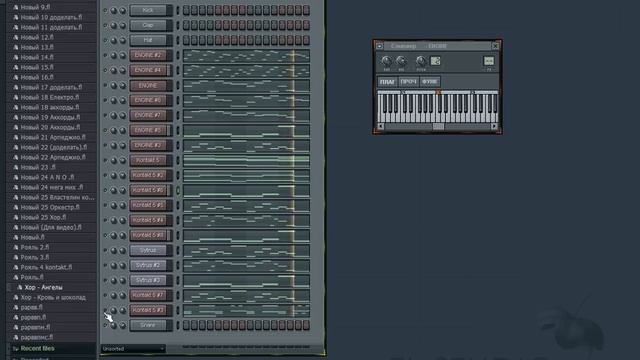Select the 'Рояль 2.fl' file in browser
Screen dimensions: 640x360
35,247
